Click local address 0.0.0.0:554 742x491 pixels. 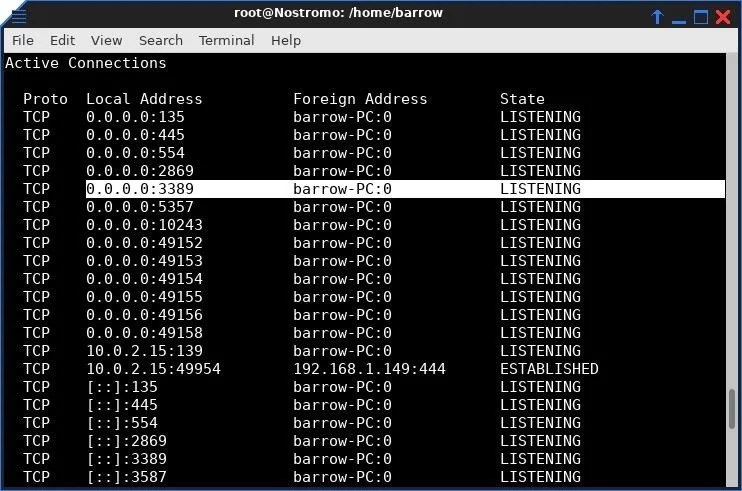(x=135, y=153)
